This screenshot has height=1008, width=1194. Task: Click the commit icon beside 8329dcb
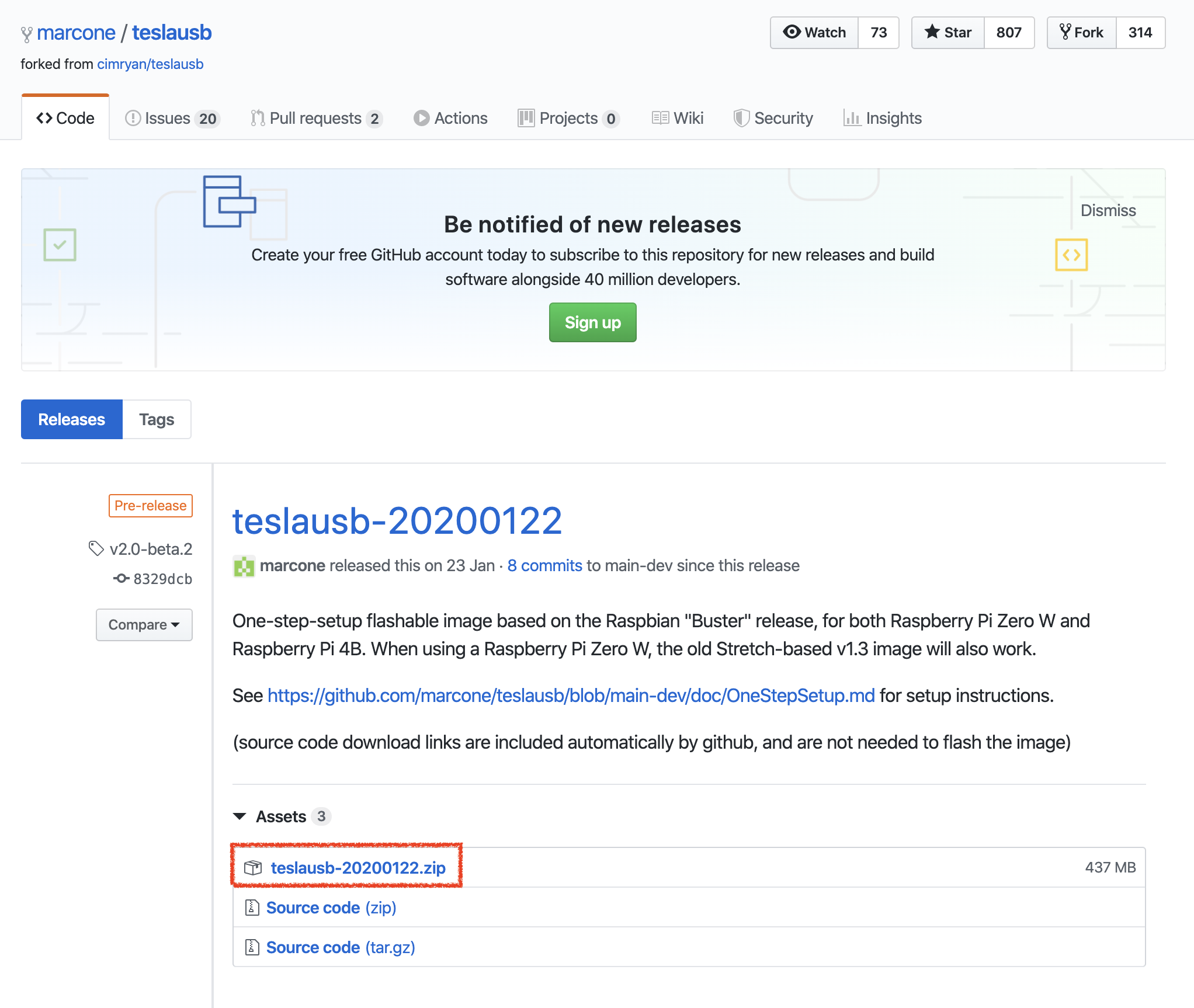tap(121, 579)
